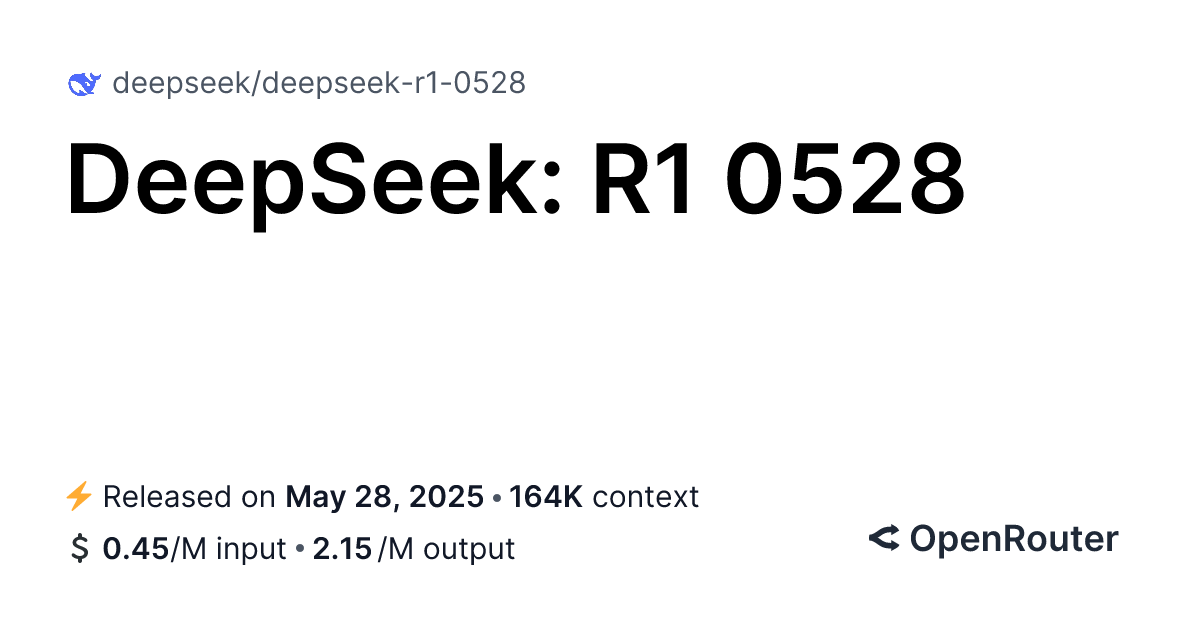Click the dollar sign pricing icon

(78, 549)
